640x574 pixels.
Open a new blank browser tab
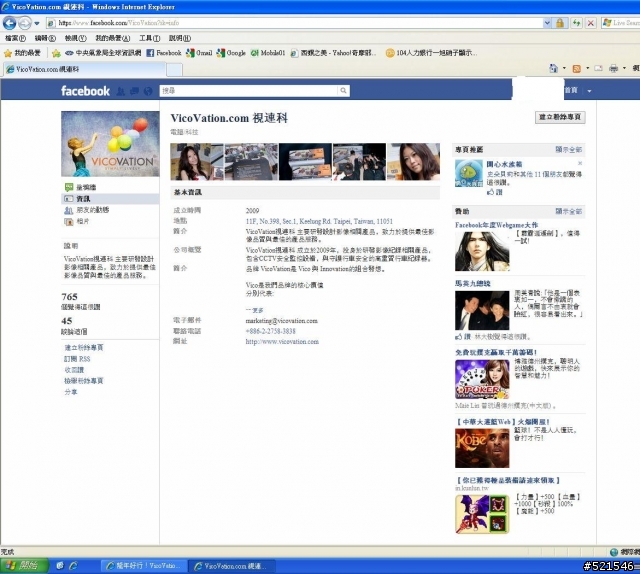coord(175,70)
